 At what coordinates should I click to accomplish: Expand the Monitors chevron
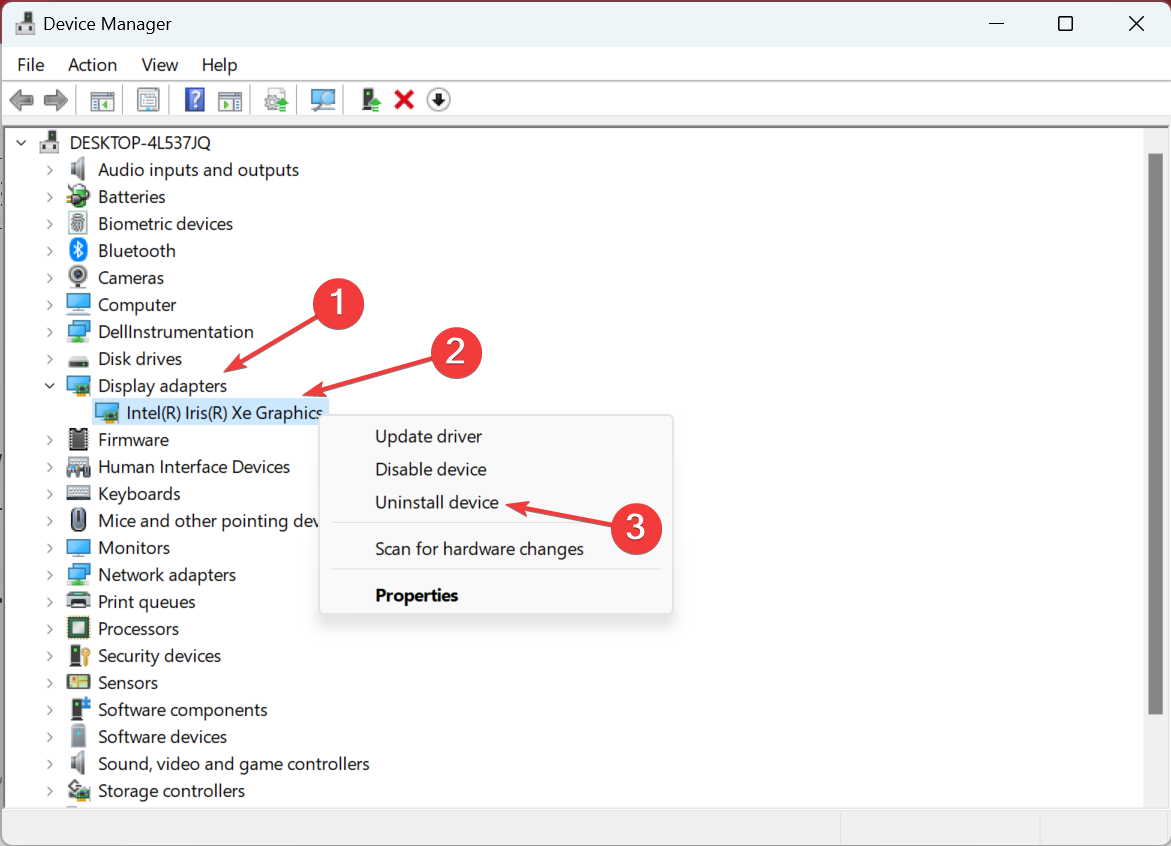point(50,548)
